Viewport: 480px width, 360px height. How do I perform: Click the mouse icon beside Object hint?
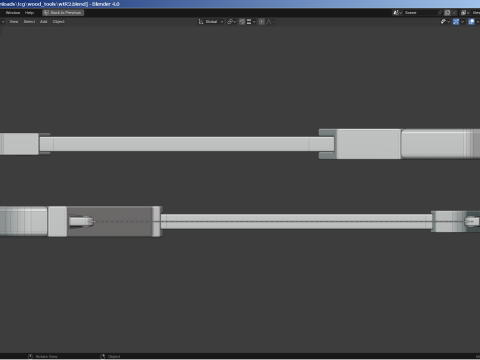point(103,357)
